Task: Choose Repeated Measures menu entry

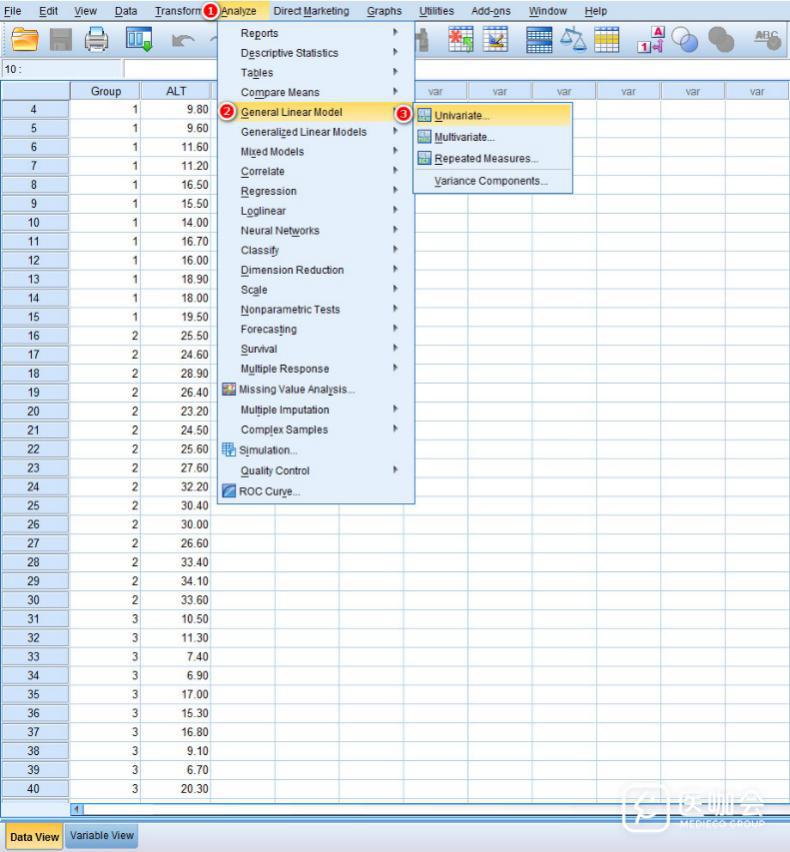Action: click(485, 158)
